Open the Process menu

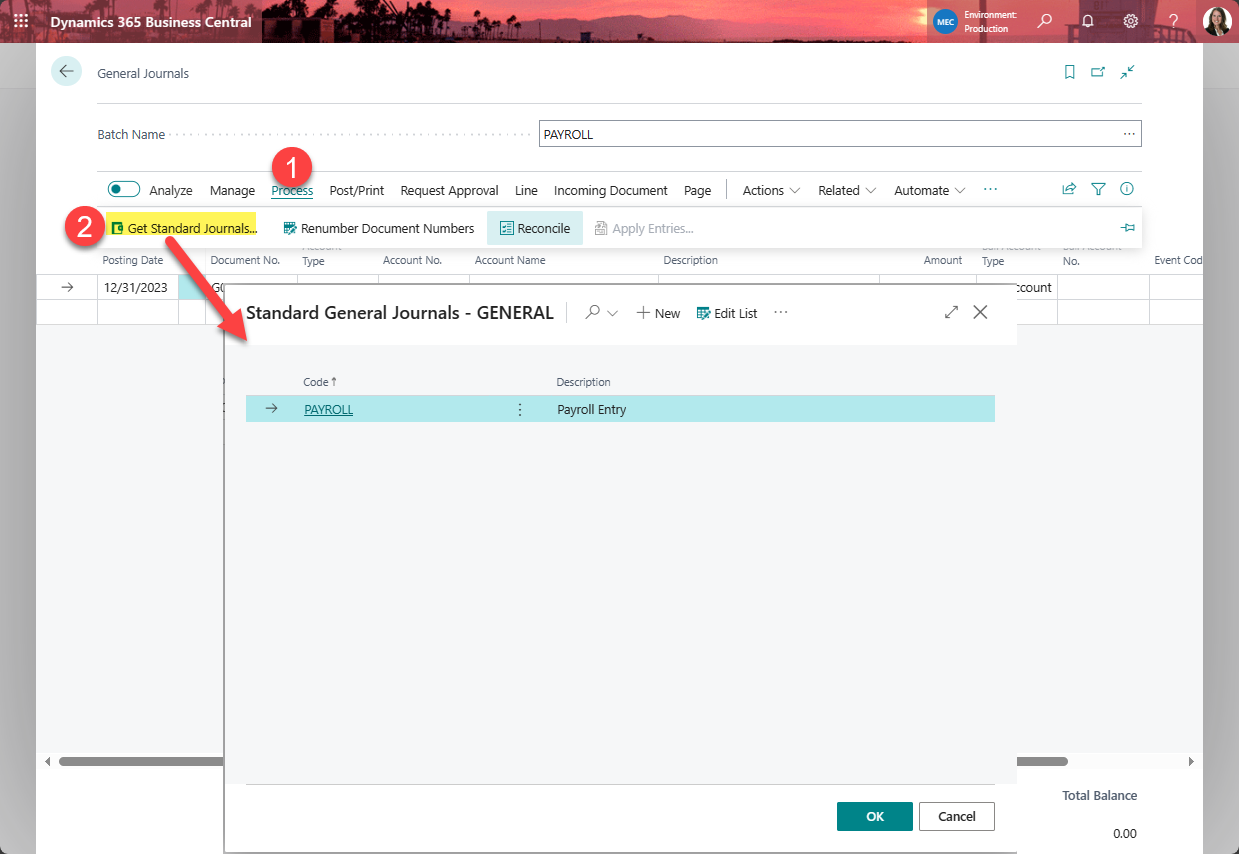click(x=292, y=190)
